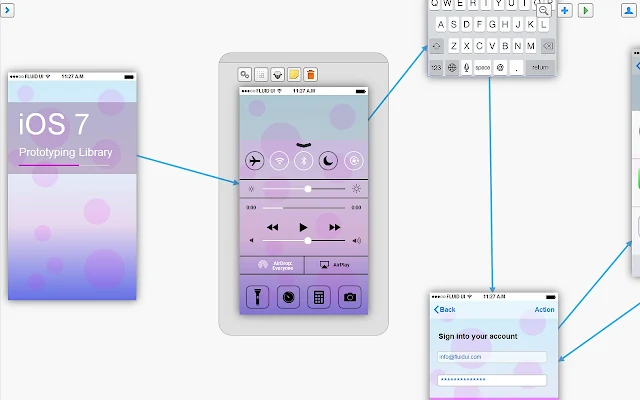Image resolution: width=640 pixels, height=400 pixels.
Task: Click the emoji key left of period
Action: point(500,67)
